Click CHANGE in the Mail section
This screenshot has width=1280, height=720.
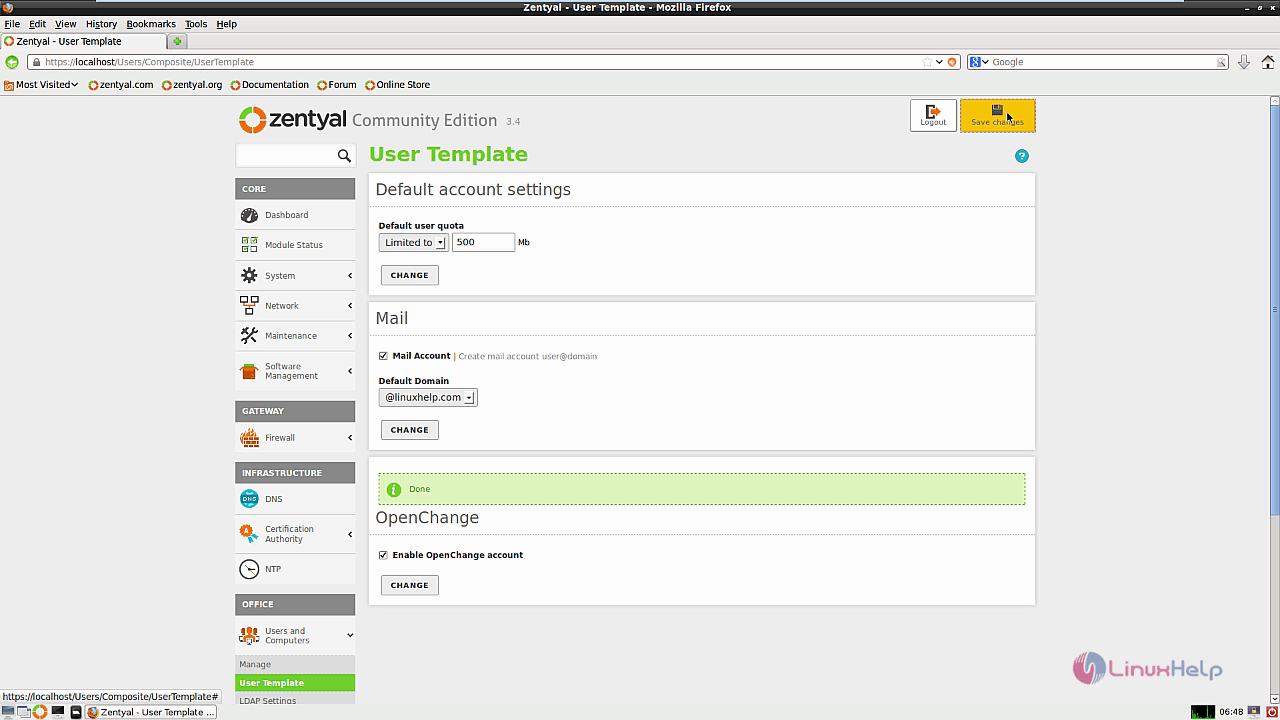coord(409,430)
